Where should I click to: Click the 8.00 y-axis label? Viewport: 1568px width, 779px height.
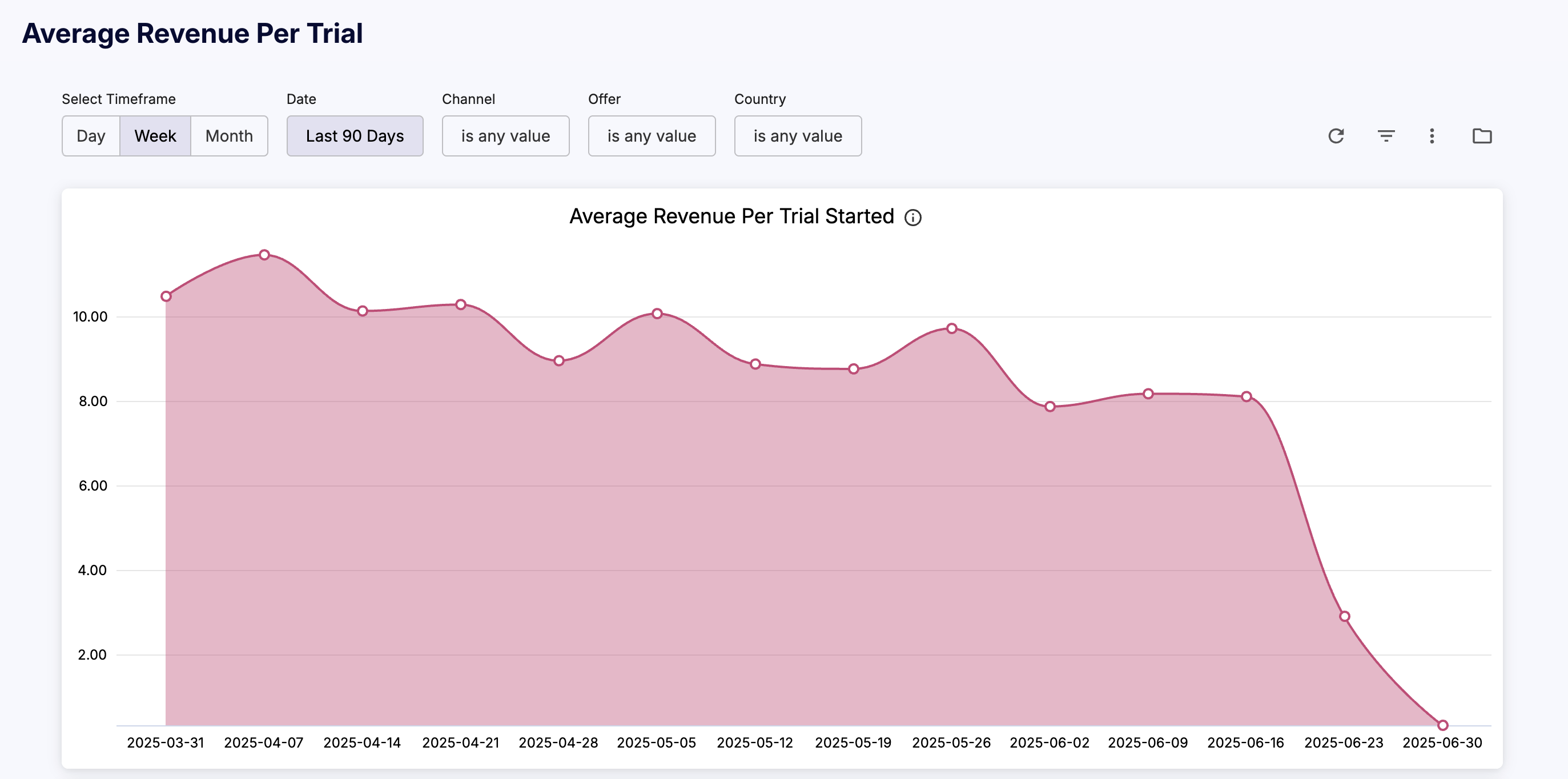(93, 401)
